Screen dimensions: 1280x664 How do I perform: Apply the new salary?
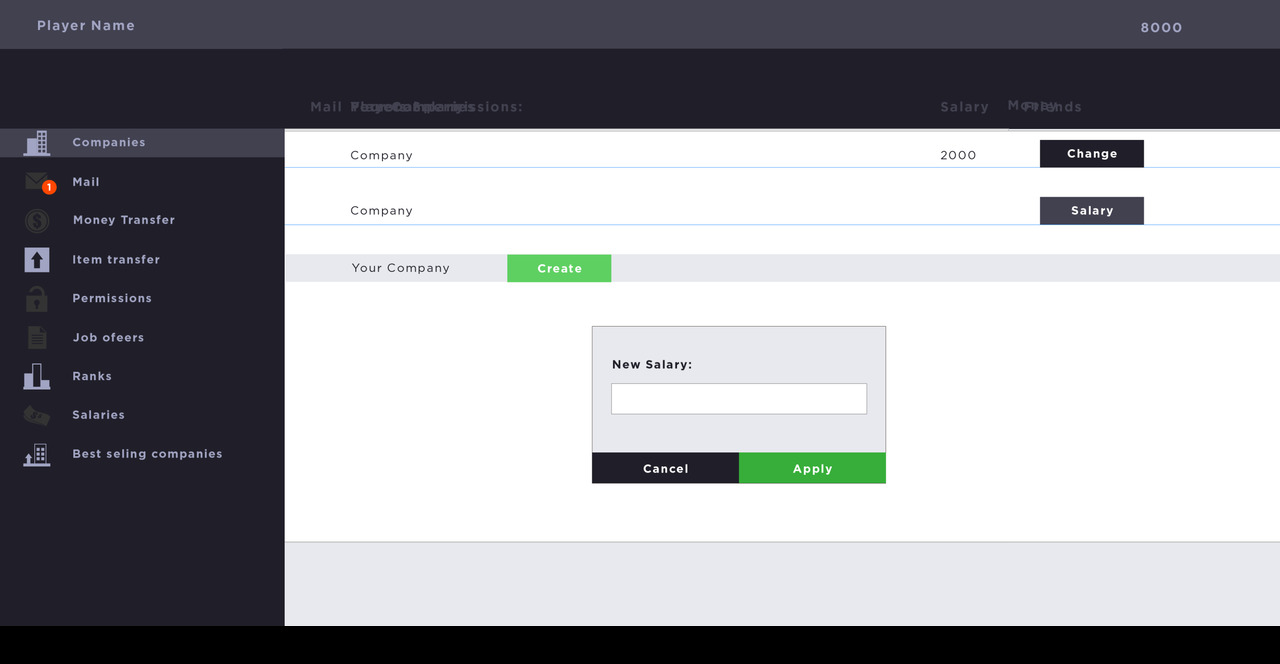click(x=812, y=468)
